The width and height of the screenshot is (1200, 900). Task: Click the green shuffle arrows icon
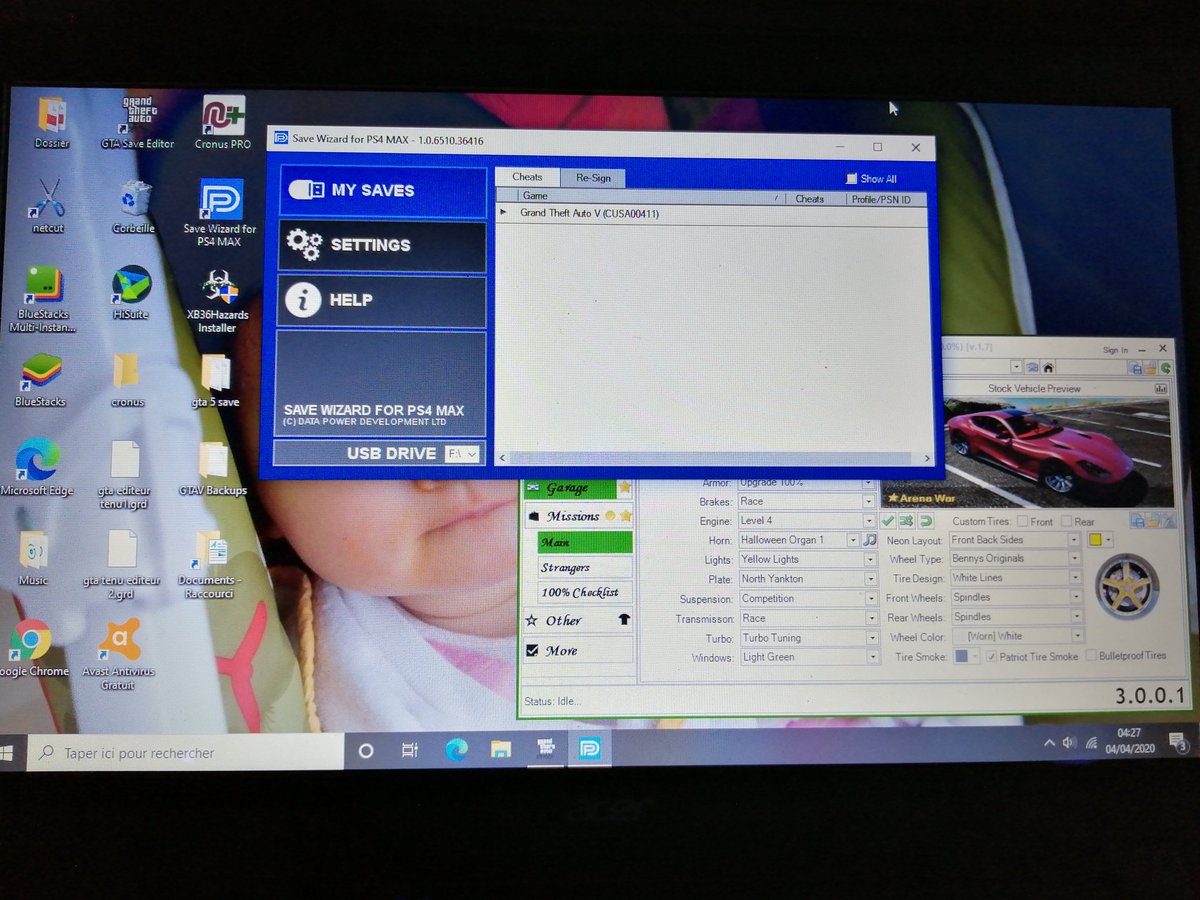906,521
